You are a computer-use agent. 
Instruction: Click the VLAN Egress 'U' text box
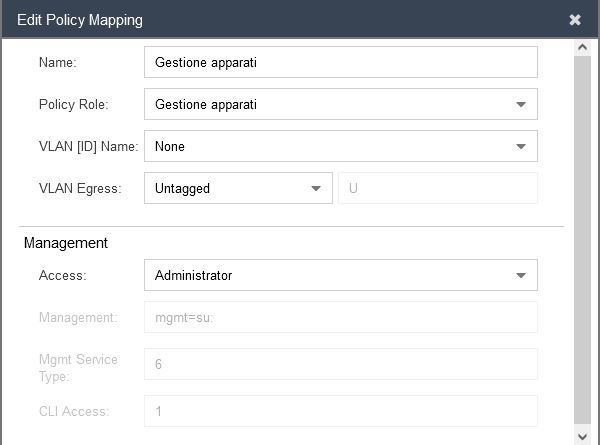tap(438, 188)
